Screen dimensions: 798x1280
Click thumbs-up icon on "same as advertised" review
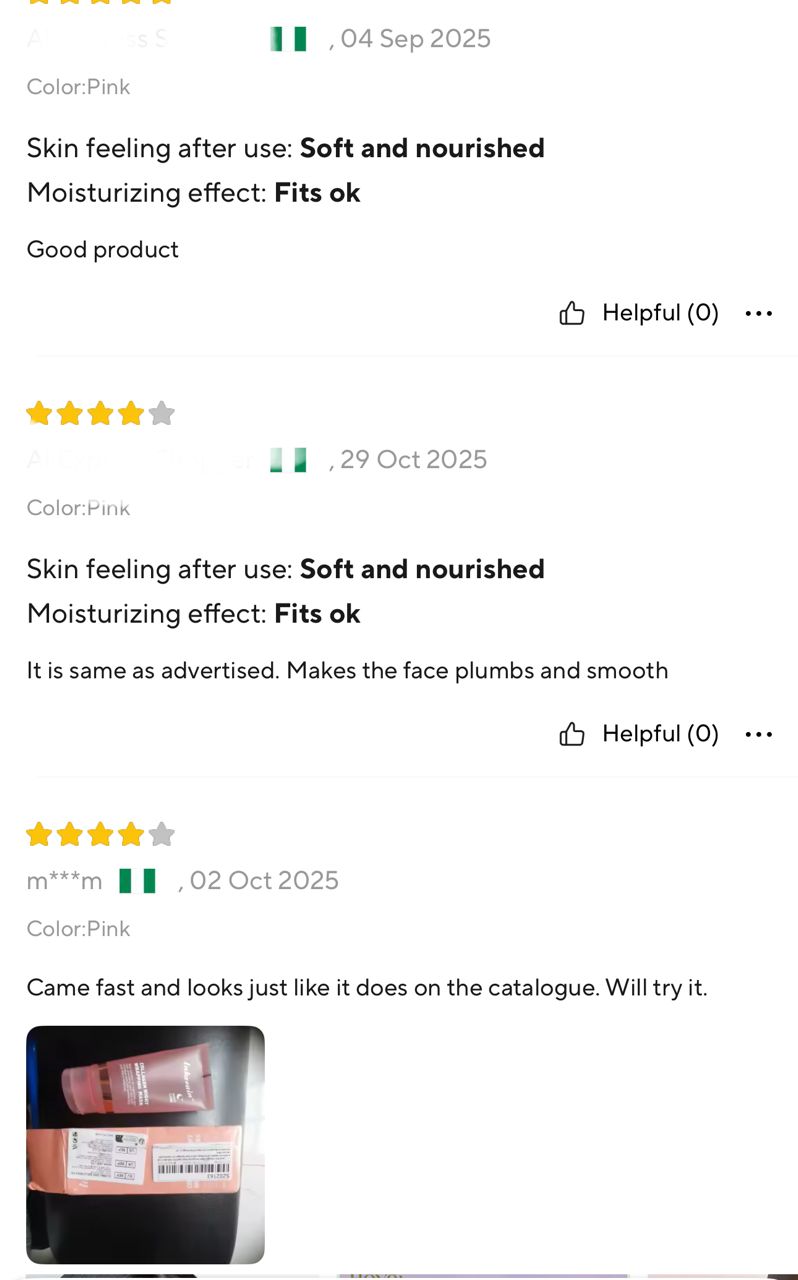(572, 735)
